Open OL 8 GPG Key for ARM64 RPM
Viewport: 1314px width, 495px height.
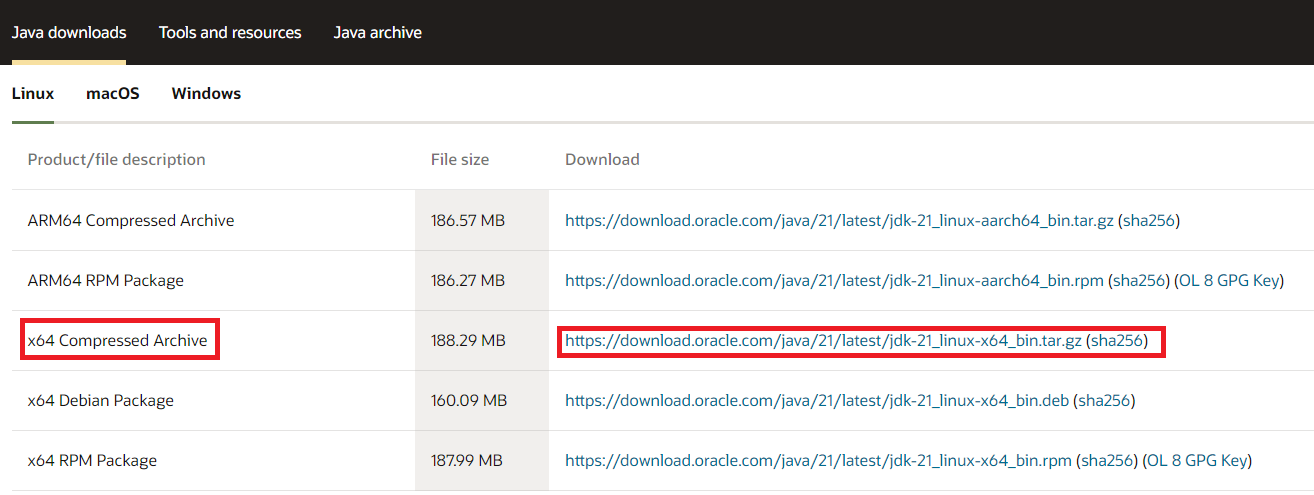1228,280
